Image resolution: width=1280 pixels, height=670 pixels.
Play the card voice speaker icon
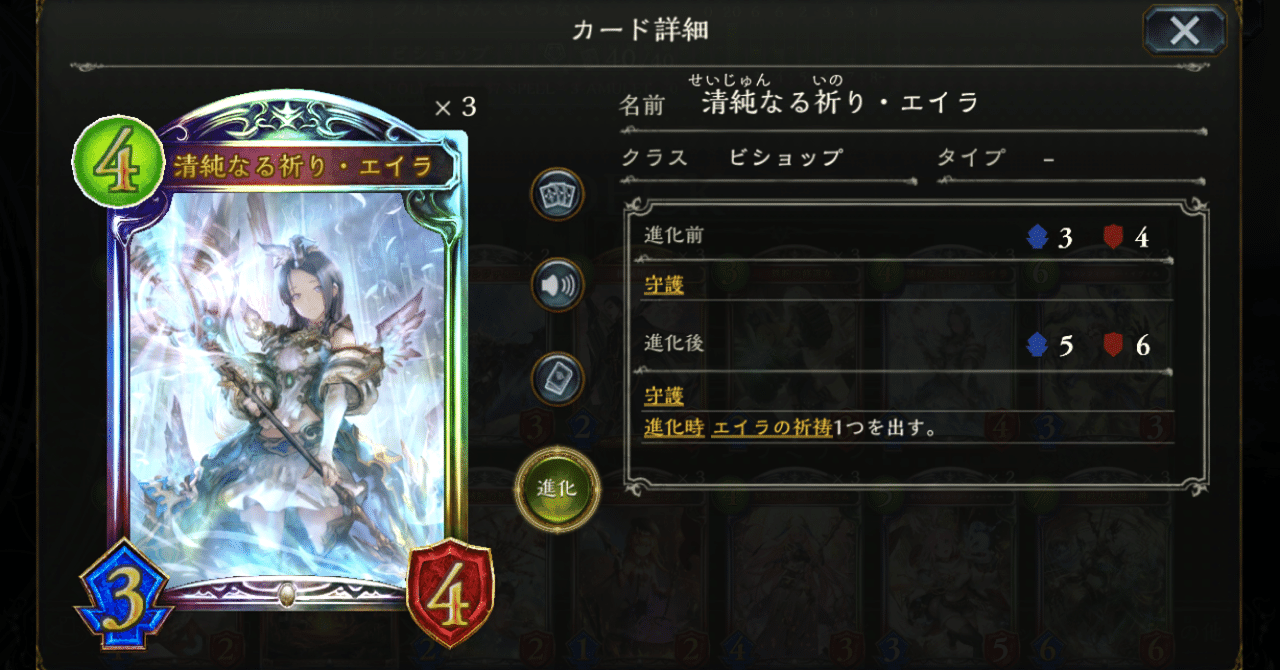click(x=556, y=286)
